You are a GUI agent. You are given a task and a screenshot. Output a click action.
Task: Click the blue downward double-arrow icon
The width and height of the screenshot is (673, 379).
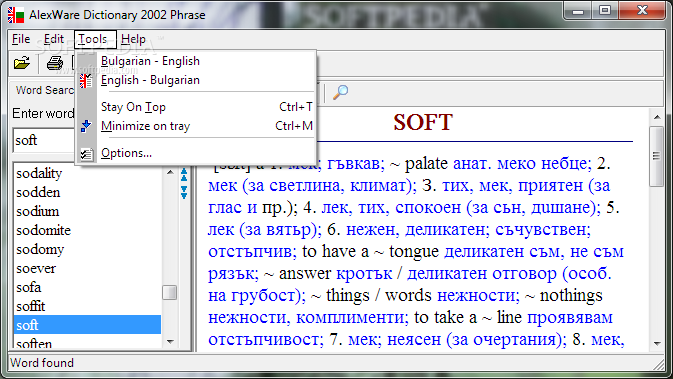184,193
